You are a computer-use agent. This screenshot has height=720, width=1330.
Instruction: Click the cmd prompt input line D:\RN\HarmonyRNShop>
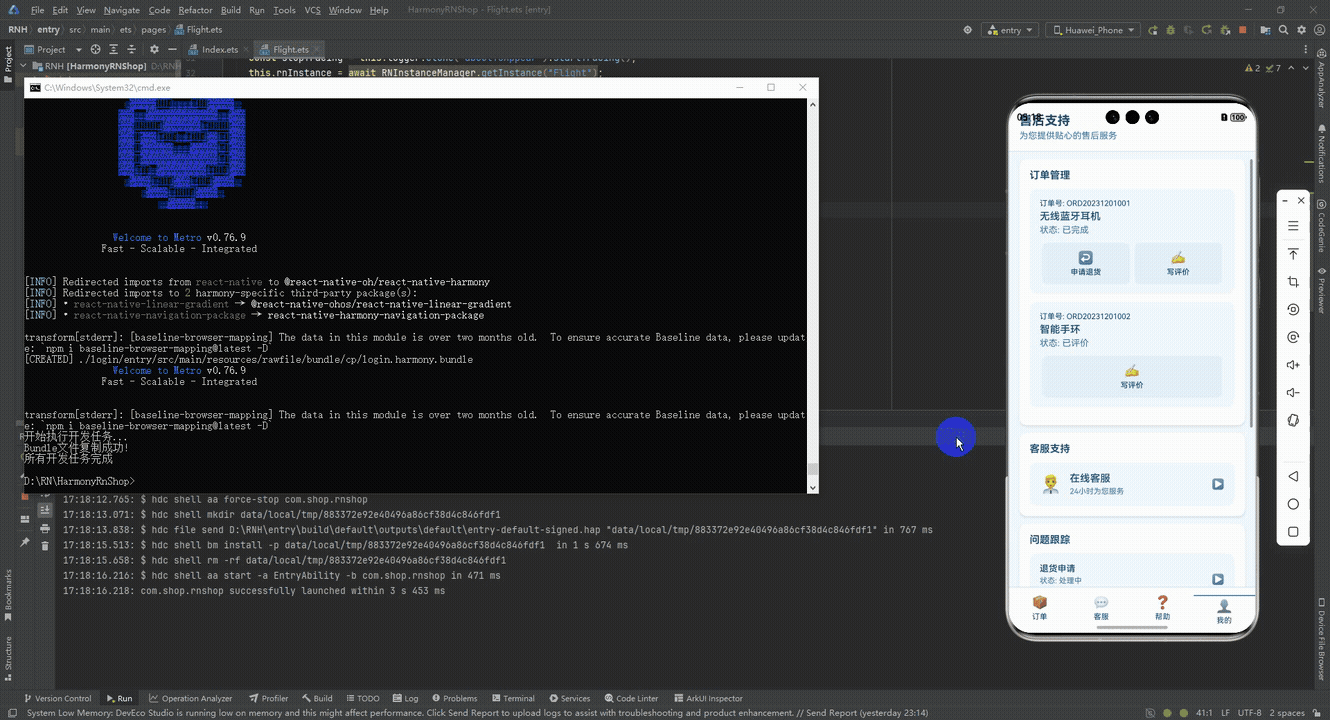[79, 481]
